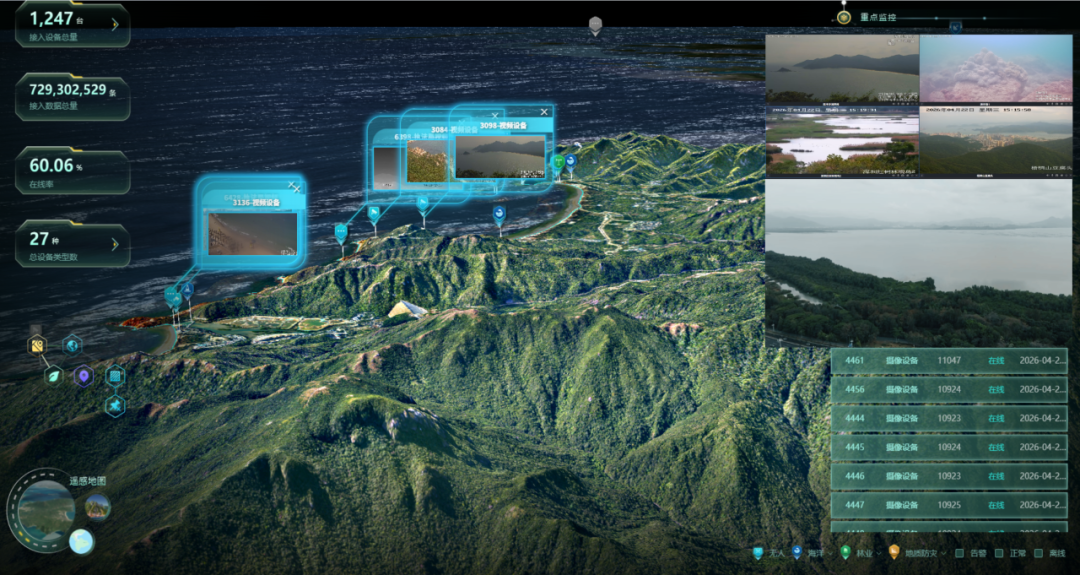The height and width of the screenshot is (575, 1080).
Task: Expand the 海洋 legend dropdown
Action: click(x=831, y=553)
